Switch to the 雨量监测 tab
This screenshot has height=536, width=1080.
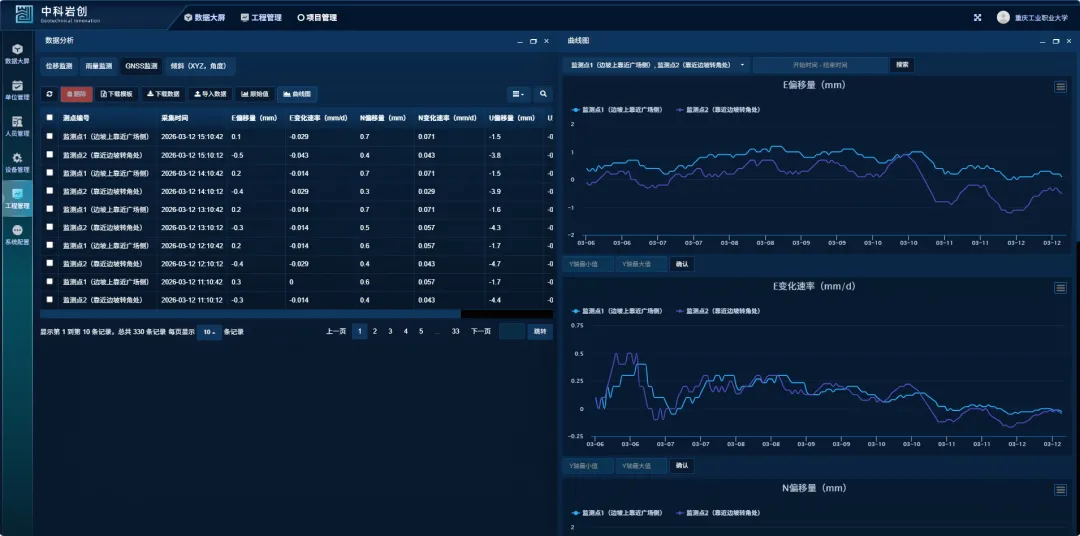98,66
